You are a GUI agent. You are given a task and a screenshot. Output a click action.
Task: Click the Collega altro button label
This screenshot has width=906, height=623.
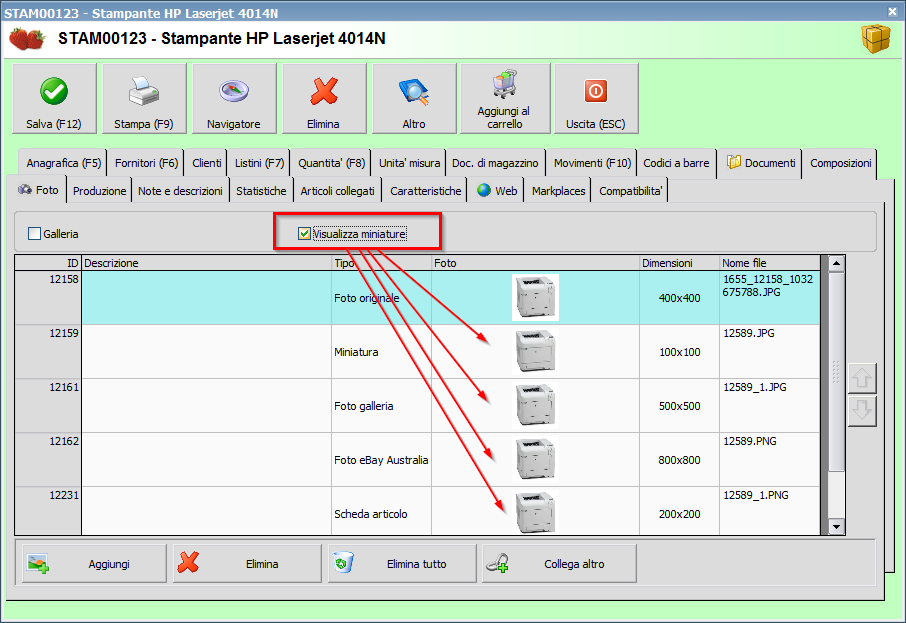tap(574, 563)
